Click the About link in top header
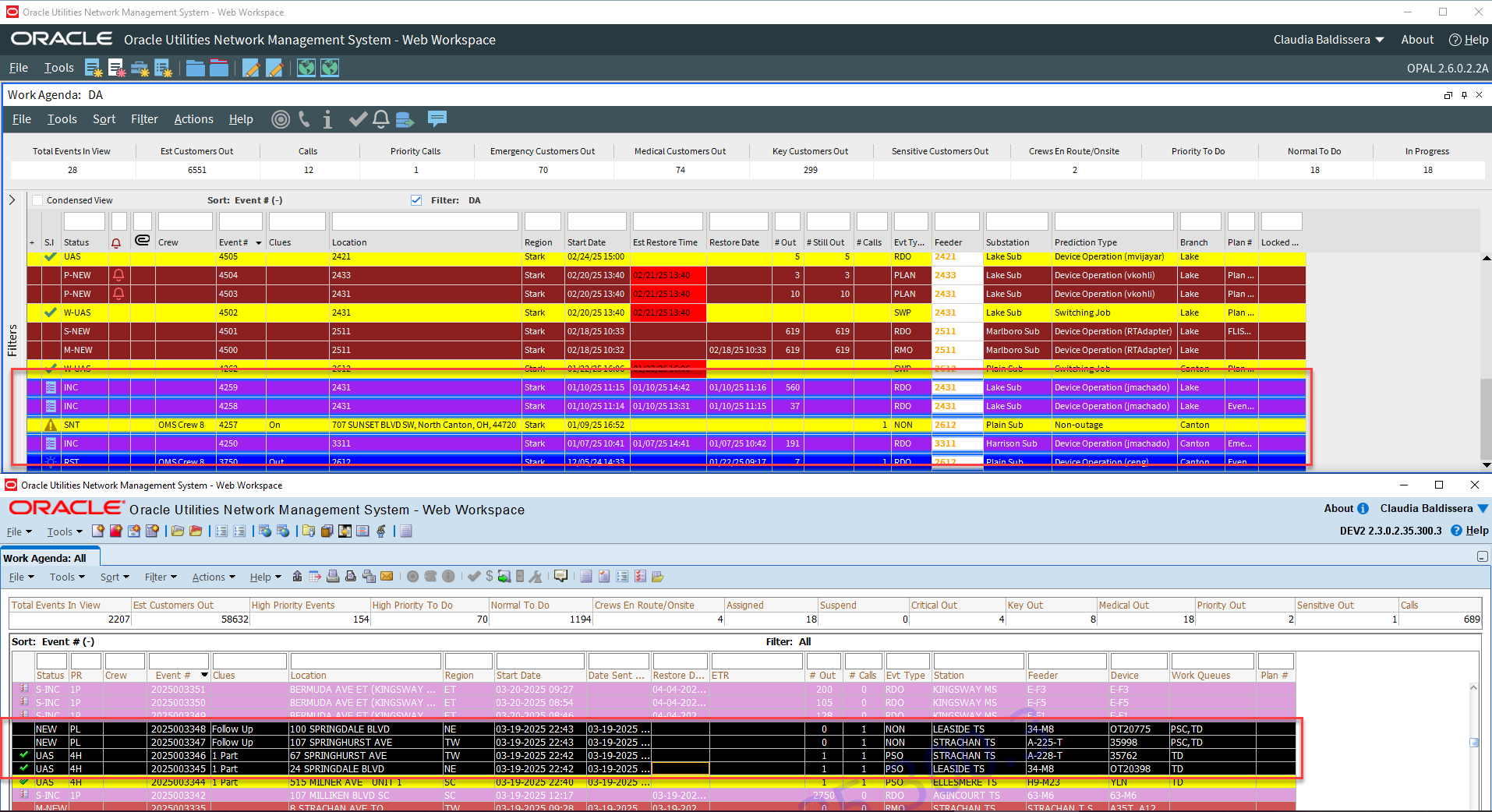Screen dimensions: 1492x812 pyautogui.click(x=1416, y=40)
